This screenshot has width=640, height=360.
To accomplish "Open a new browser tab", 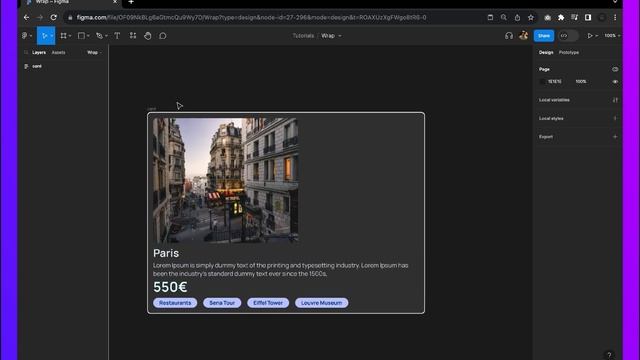I will 131,2.
